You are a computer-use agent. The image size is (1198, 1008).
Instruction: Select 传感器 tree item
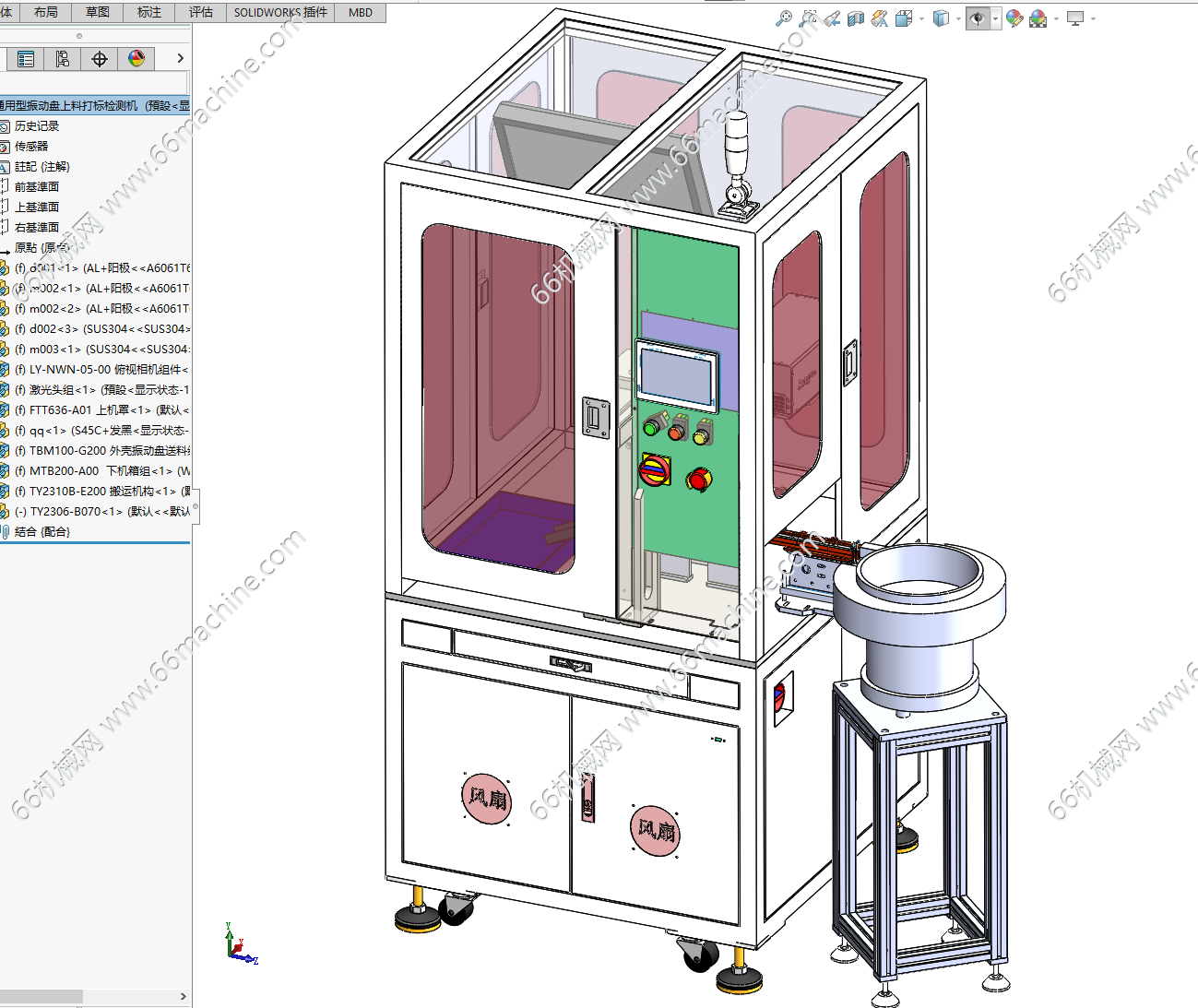31,147
